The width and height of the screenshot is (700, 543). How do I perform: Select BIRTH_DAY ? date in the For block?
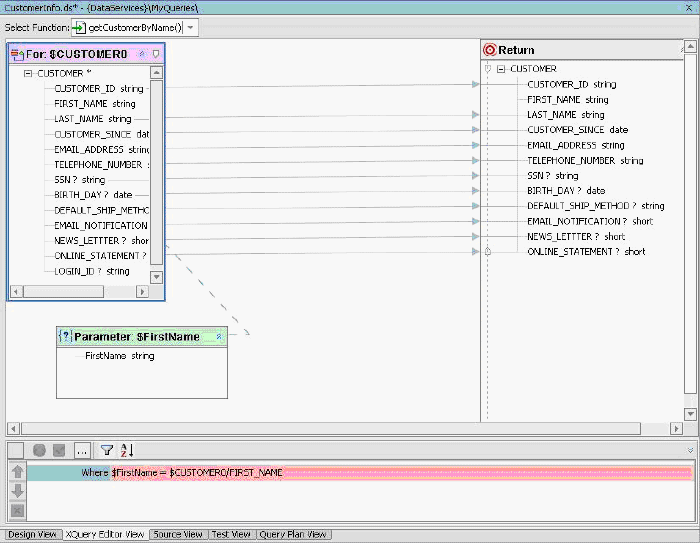click(x=93, y=195)
